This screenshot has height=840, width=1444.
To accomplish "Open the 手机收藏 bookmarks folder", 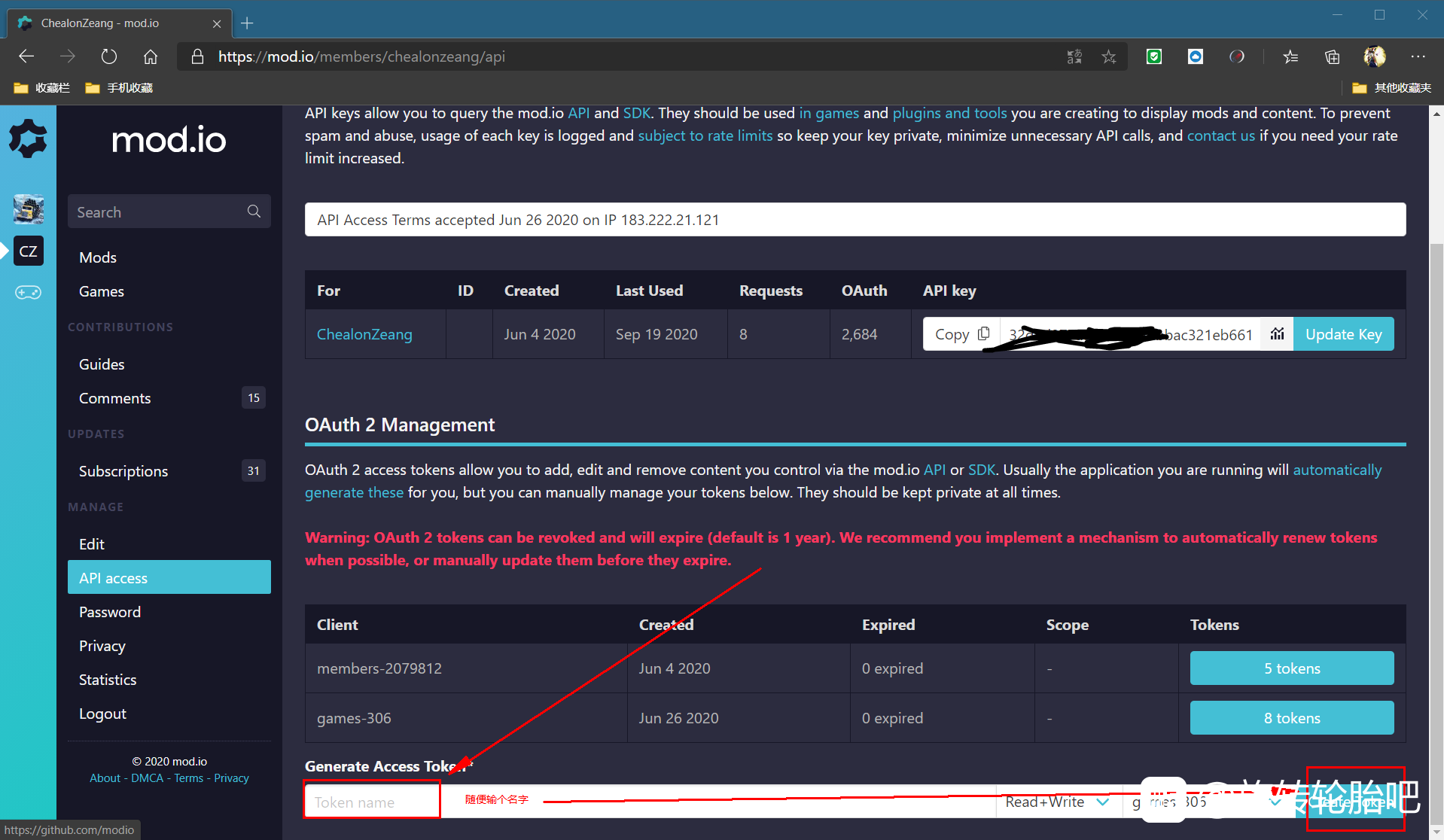I will click(x=119, y=88).
